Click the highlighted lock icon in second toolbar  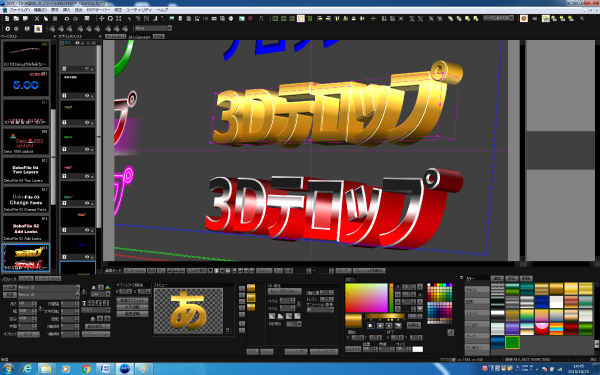(x=38, y=29)
